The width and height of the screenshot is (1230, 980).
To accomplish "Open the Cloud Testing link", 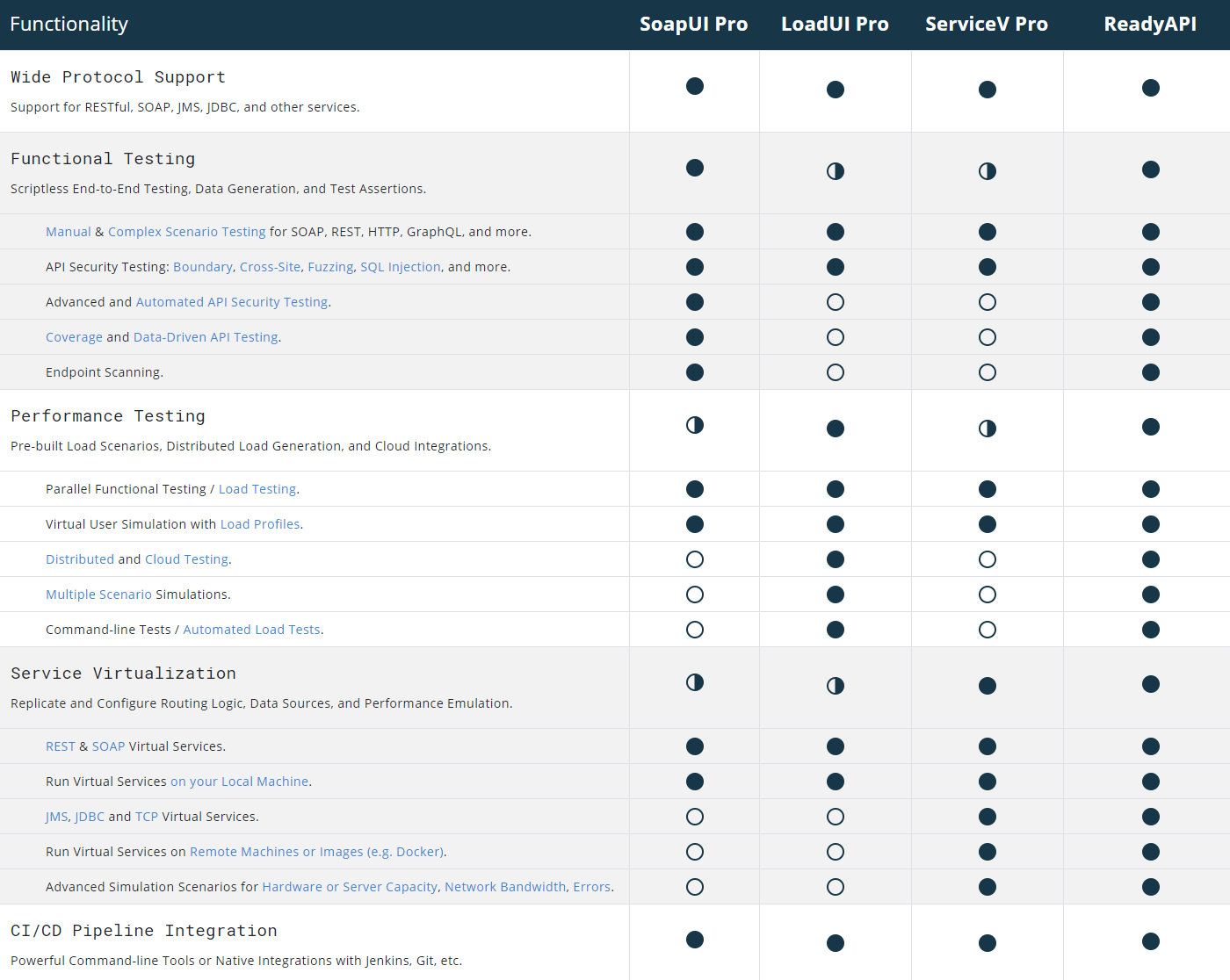I will (x=186, y=559).
